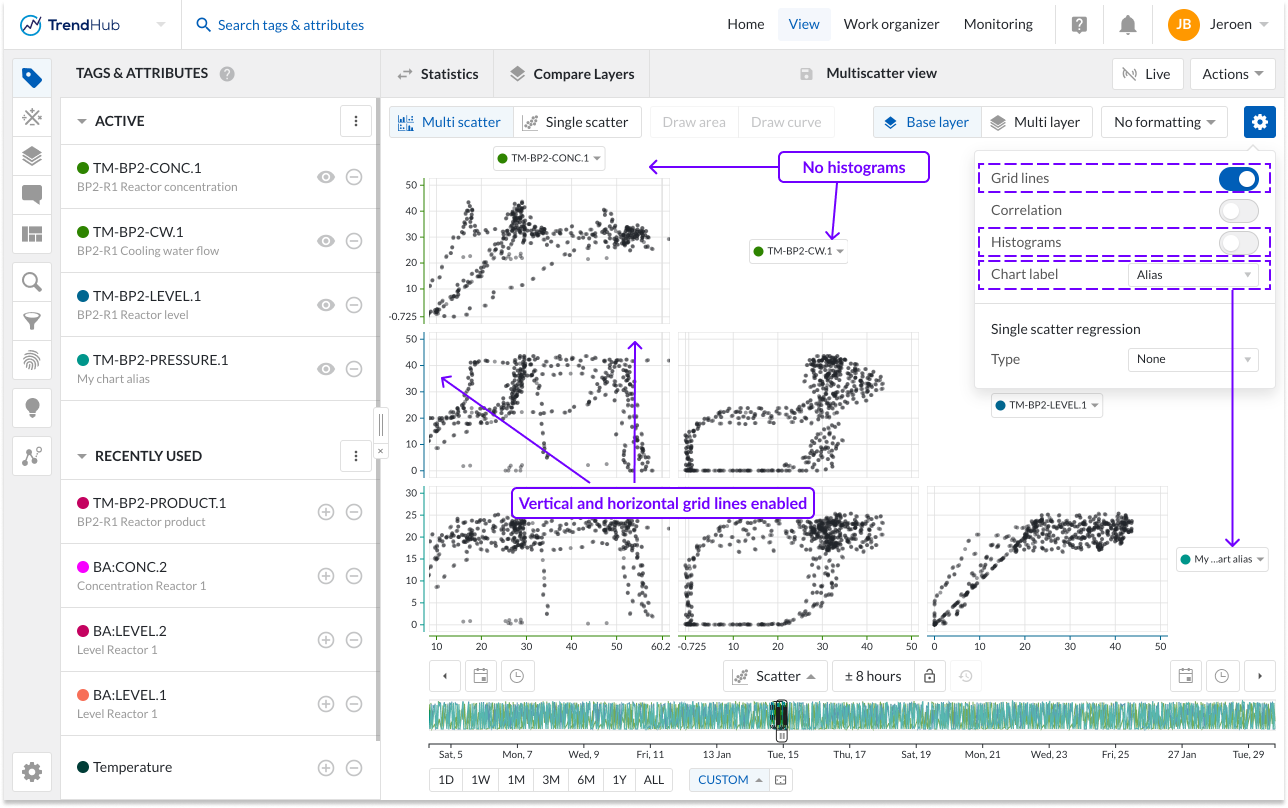Viewport: 1288px width, 808px height.
Task: Select the 1W time range button
Action: (481, 780)
